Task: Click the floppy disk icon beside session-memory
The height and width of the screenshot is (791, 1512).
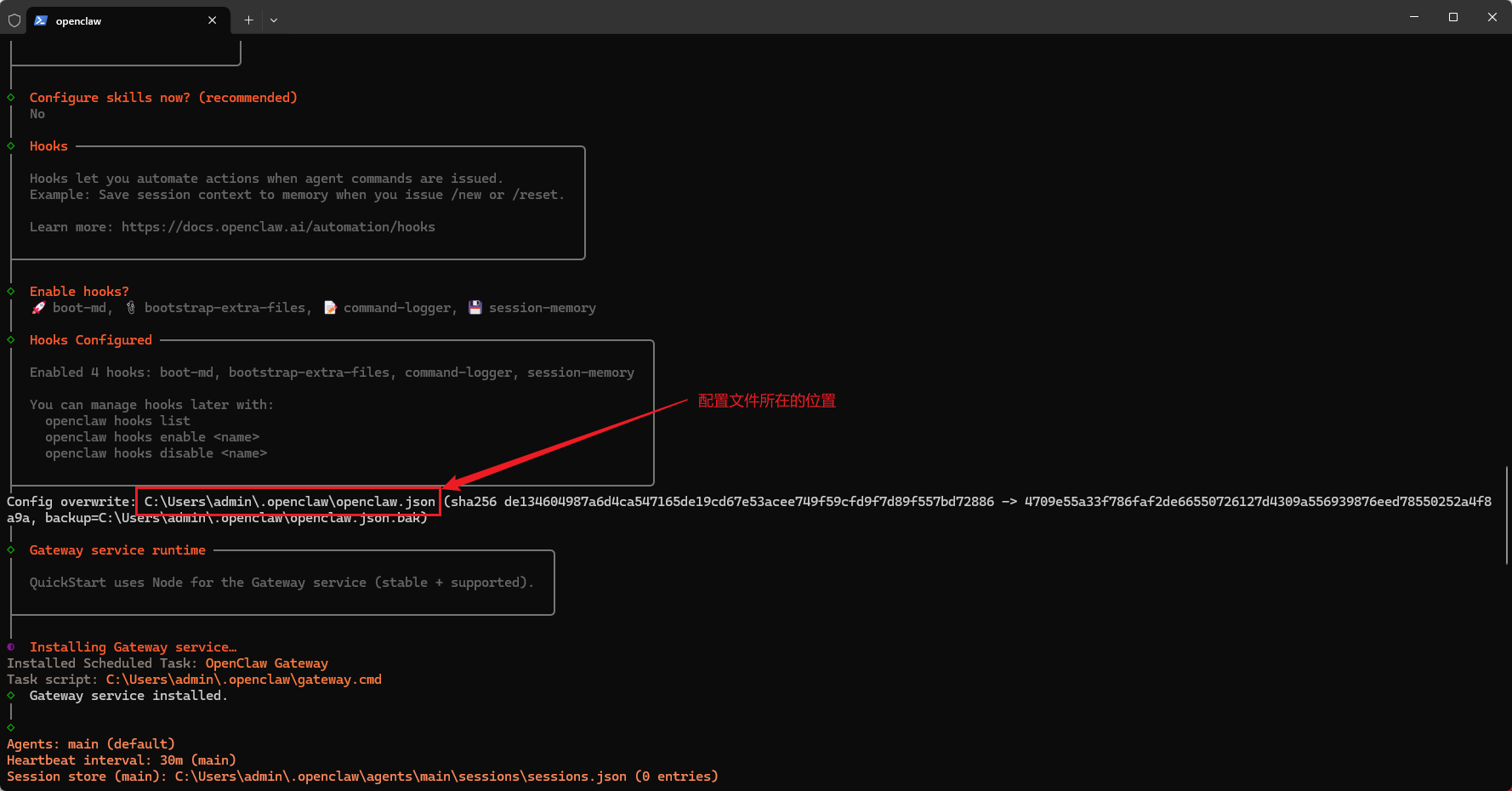Action: click(x=475, y=308)
